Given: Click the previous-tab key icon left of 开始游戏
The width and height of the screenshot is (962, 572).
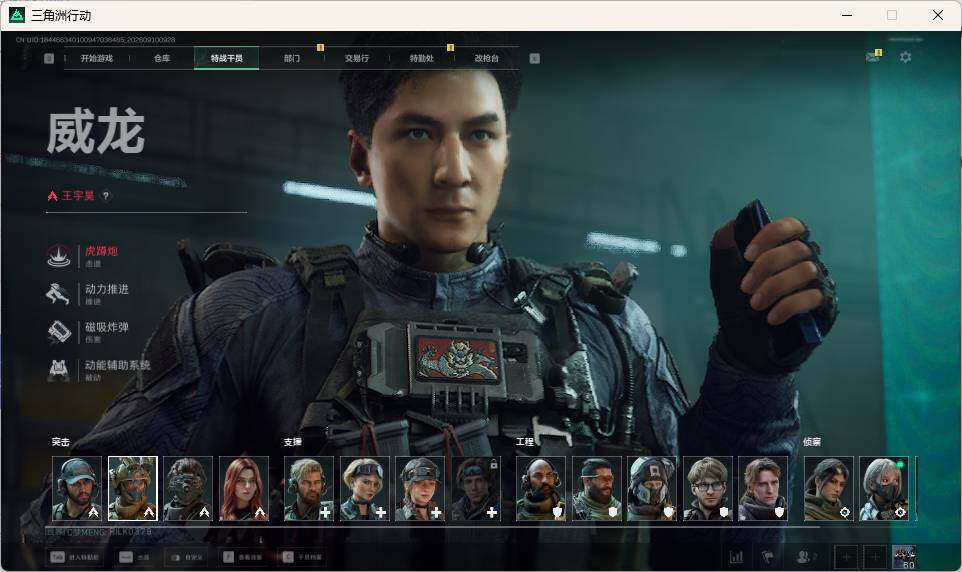Looking at the screenshot, I should (x=49, y=58).
